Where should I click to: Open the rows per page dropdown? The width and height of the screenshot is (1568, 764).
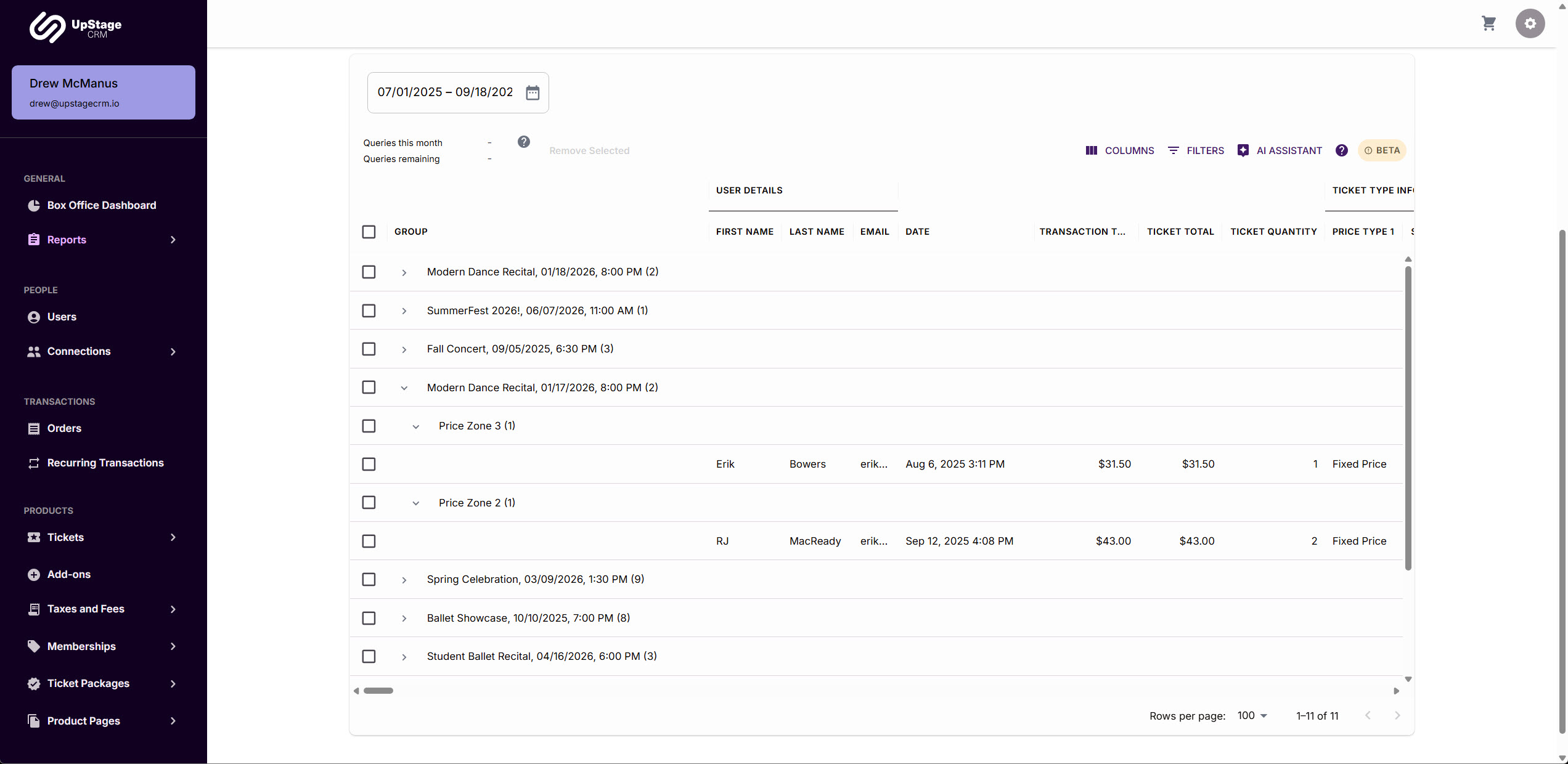(1252, 715)
